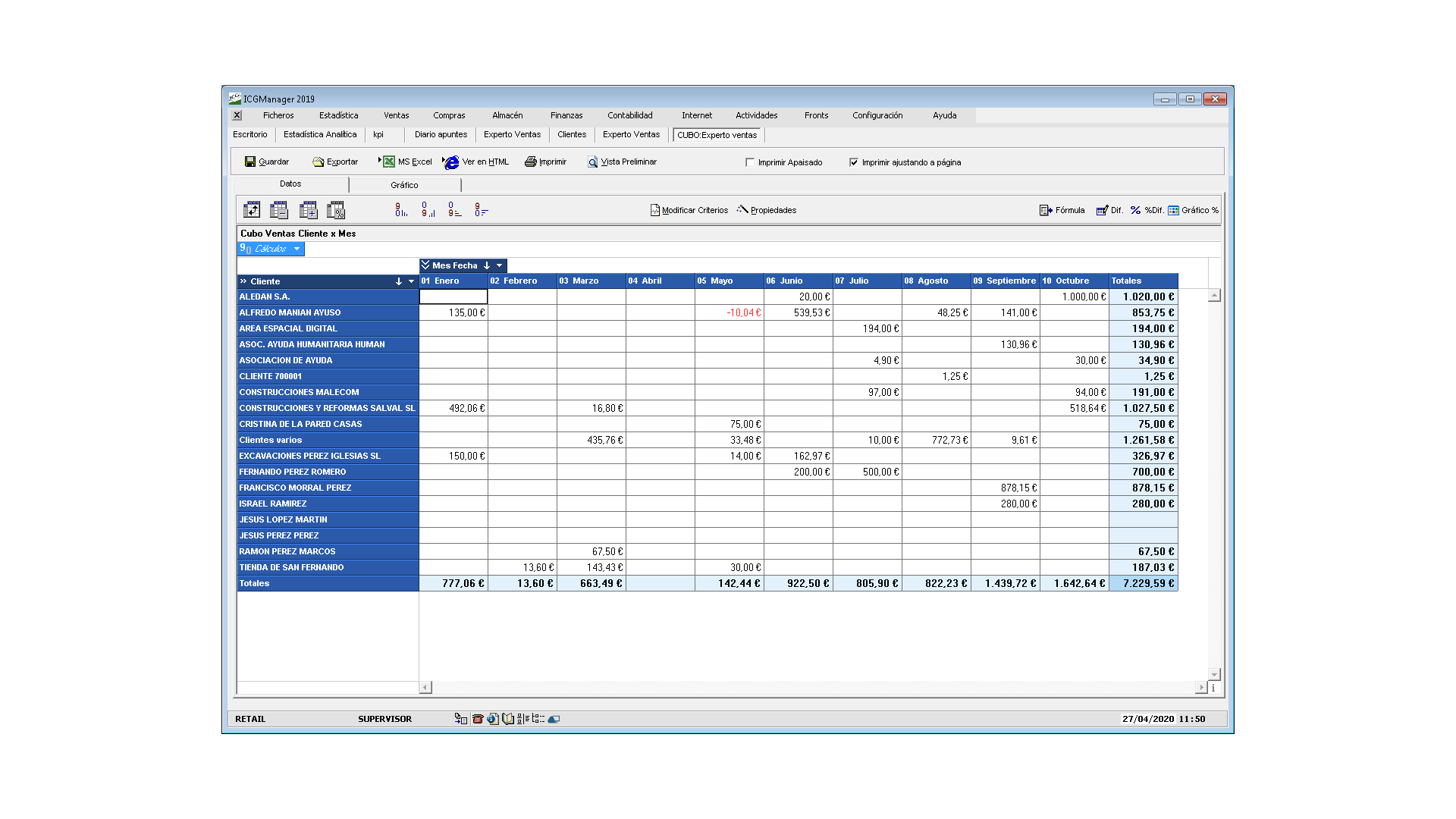Open the Estadística menu
Image resolution: width=1456 pixels, height=819 pixels.
[339, 115]
